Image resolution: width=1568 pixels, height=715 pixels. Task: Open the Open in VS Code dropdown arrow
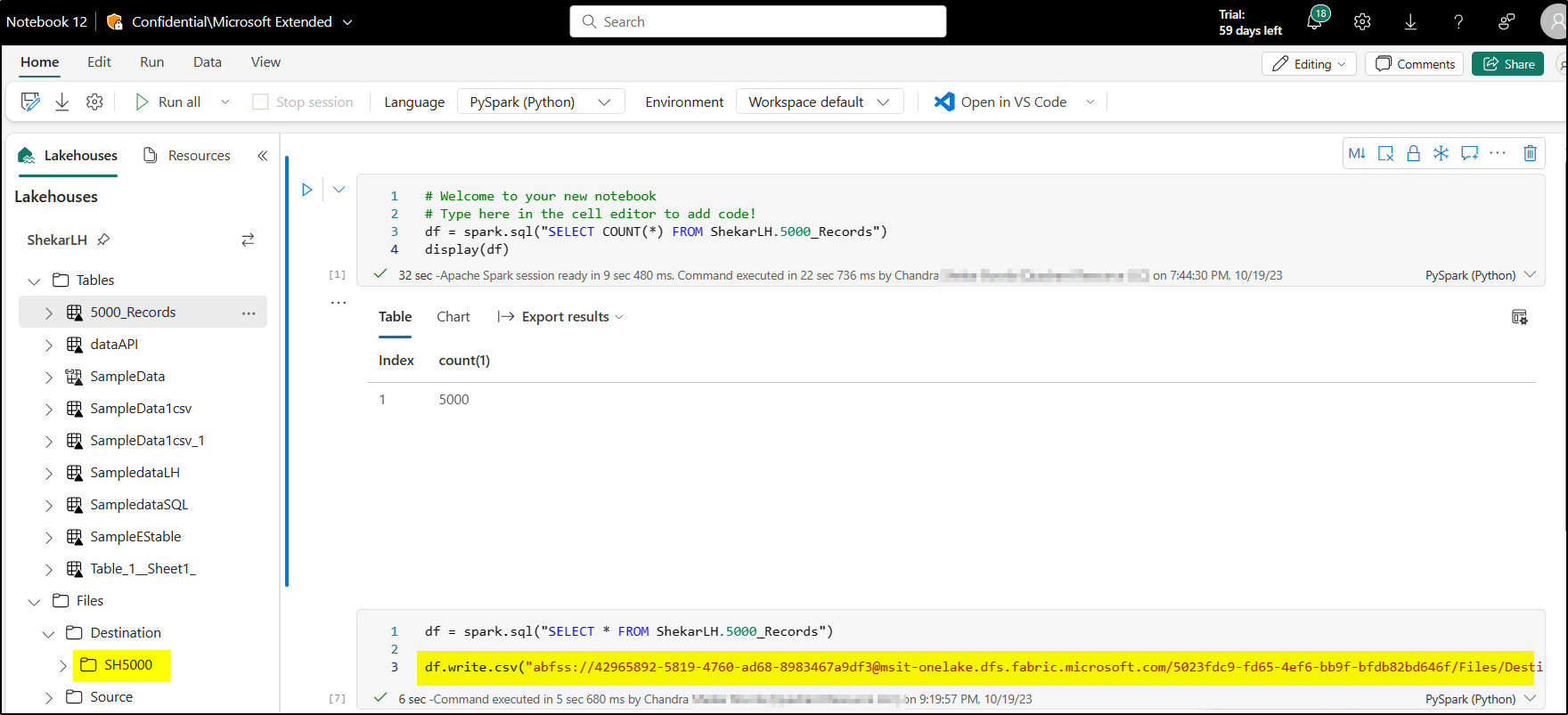1090,102
